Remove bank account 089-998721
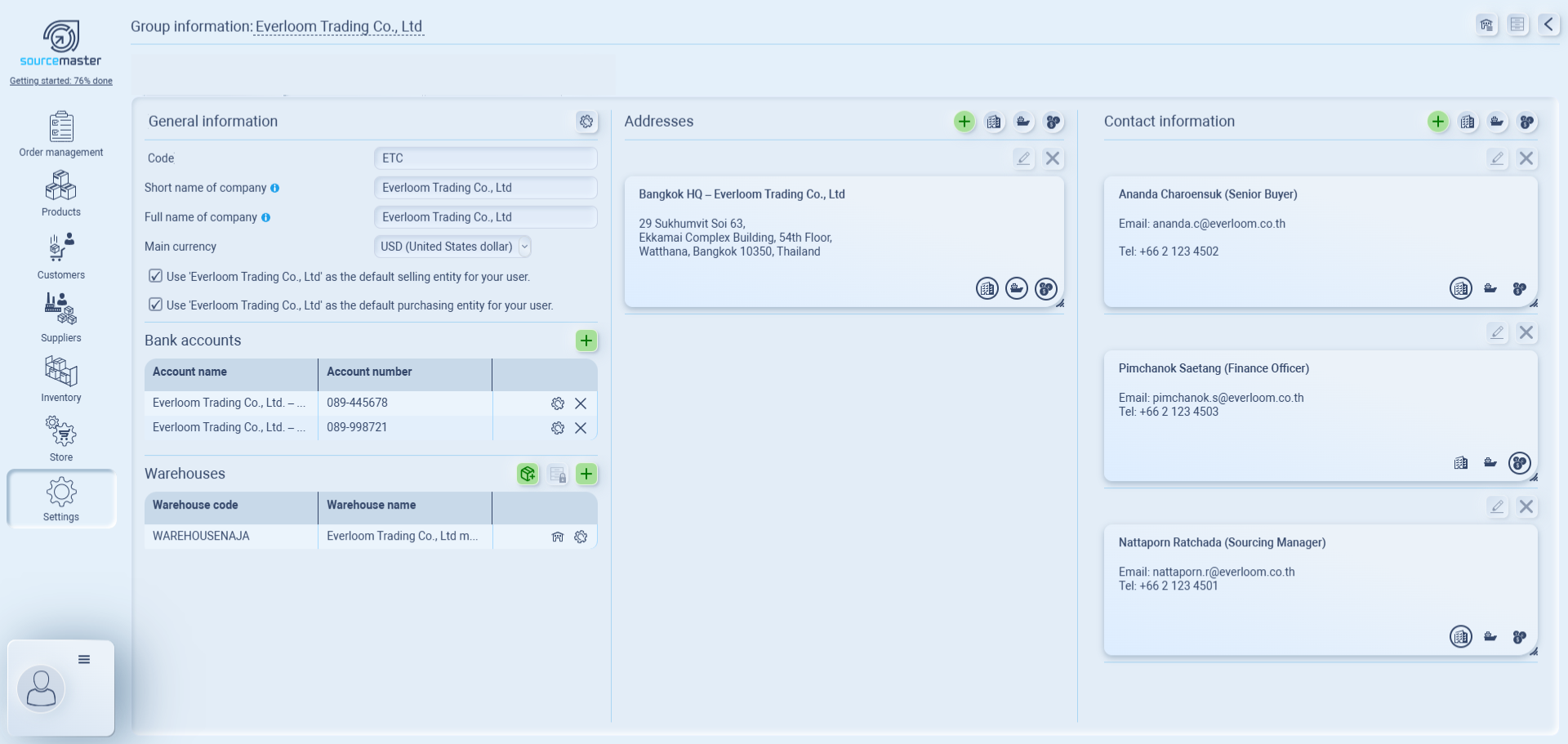Screen dimensions: 1568x744 pyautogui.click(x=581, y=428)
